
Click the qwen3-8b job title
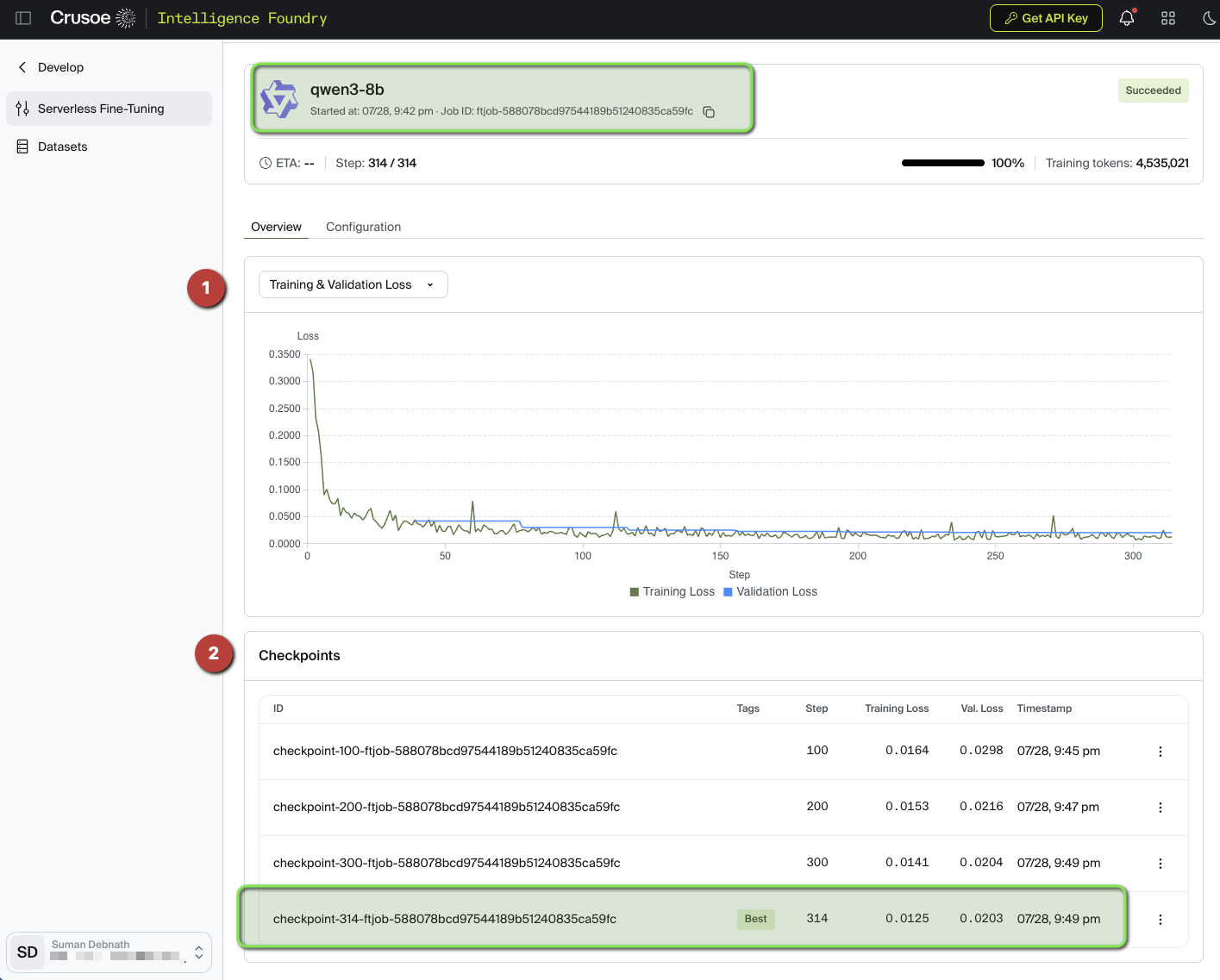pos(347,90)
